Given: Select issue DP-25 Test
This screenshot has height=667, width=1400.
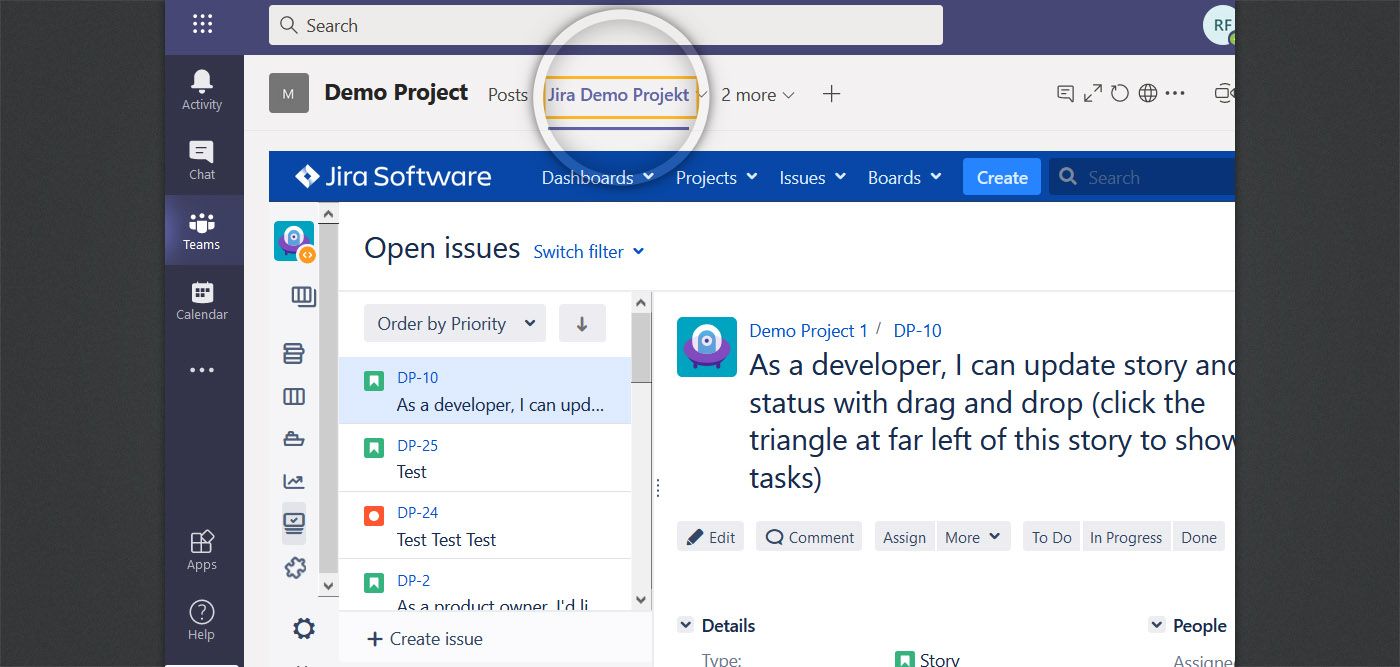Looking at the screenshot, I should tap(485, 458).
